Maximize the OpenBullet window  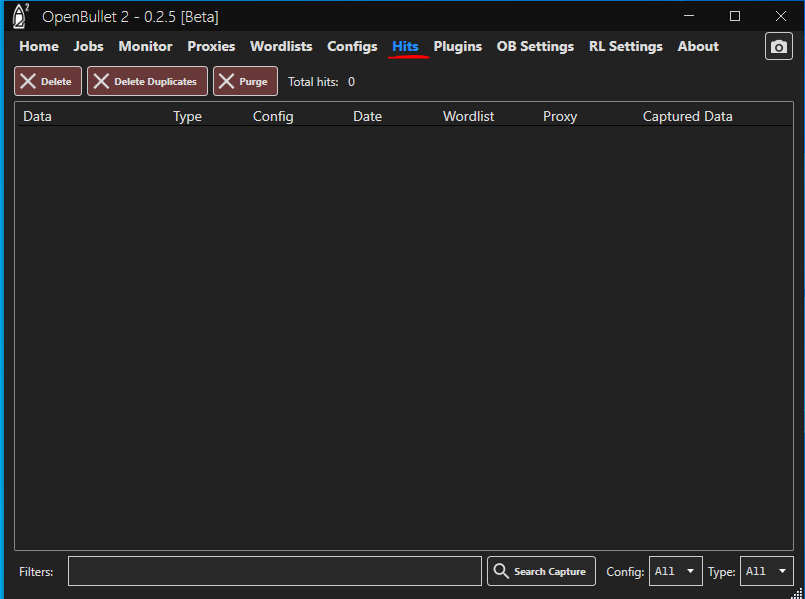(735, 16)
